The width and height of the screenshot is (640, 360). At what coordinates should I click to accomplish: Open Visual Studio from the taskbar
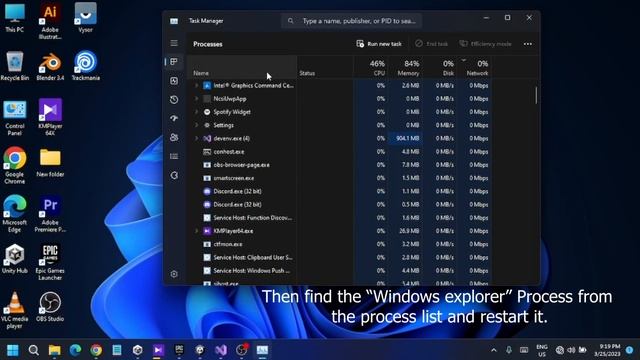[x=221, y=350]
